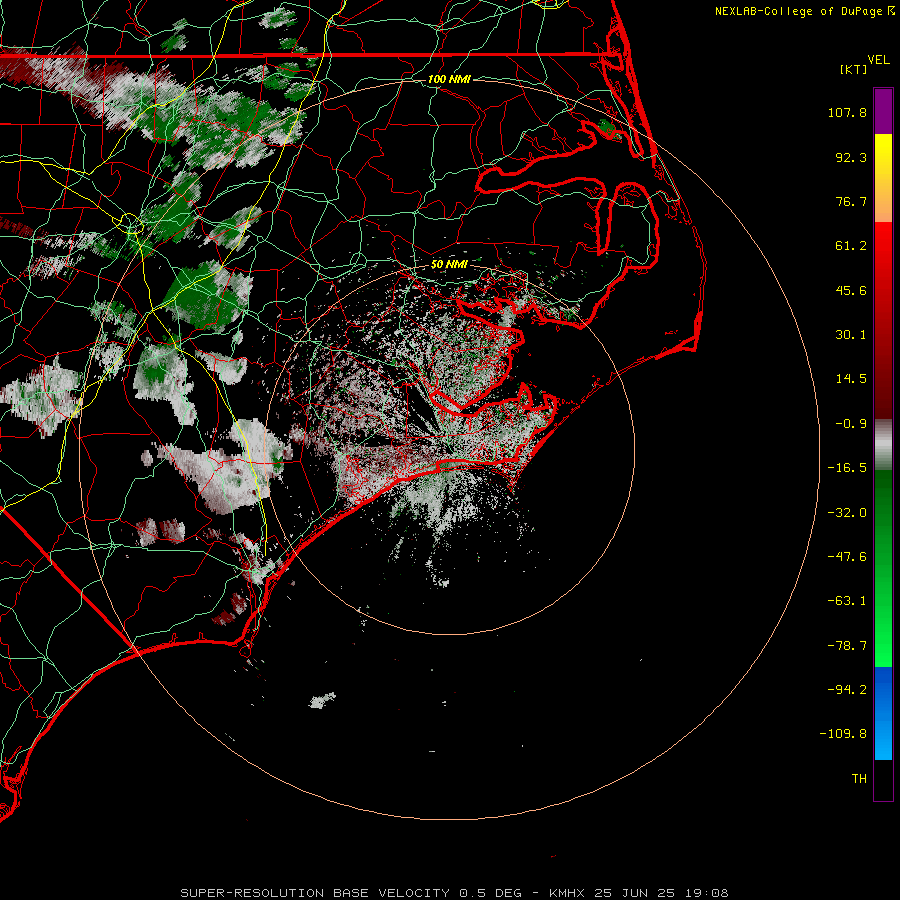Click the 30.1 velocity scale value
Viewport: 900px width, 900px height.
(x=851, y=335)
